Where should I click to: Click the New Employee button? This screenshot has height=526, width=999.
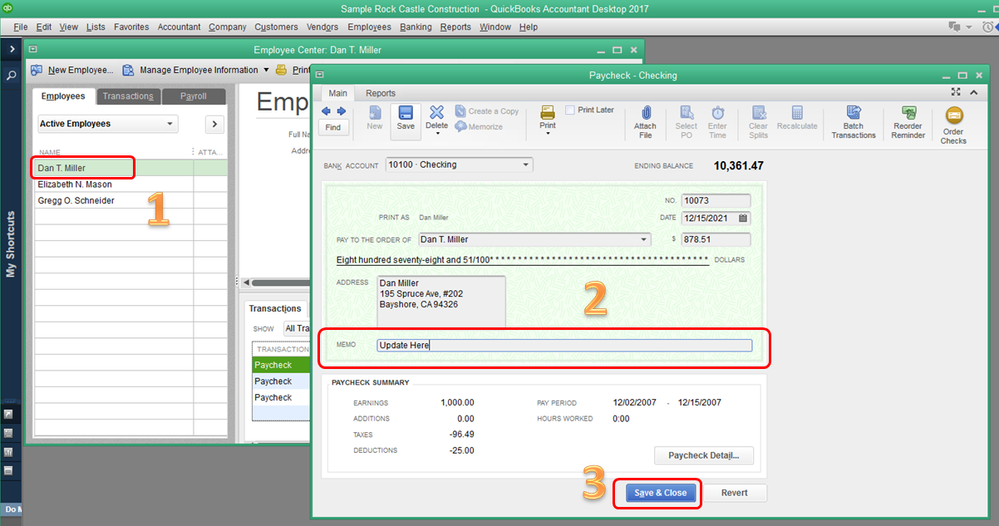coord(72,69)
